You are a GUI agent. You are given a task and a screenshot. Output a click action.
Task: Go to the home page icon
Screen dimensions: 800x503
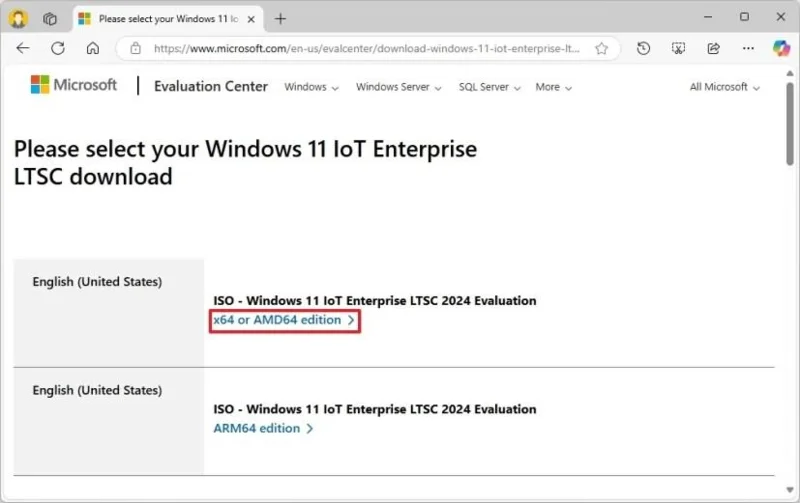coord(92,48)
